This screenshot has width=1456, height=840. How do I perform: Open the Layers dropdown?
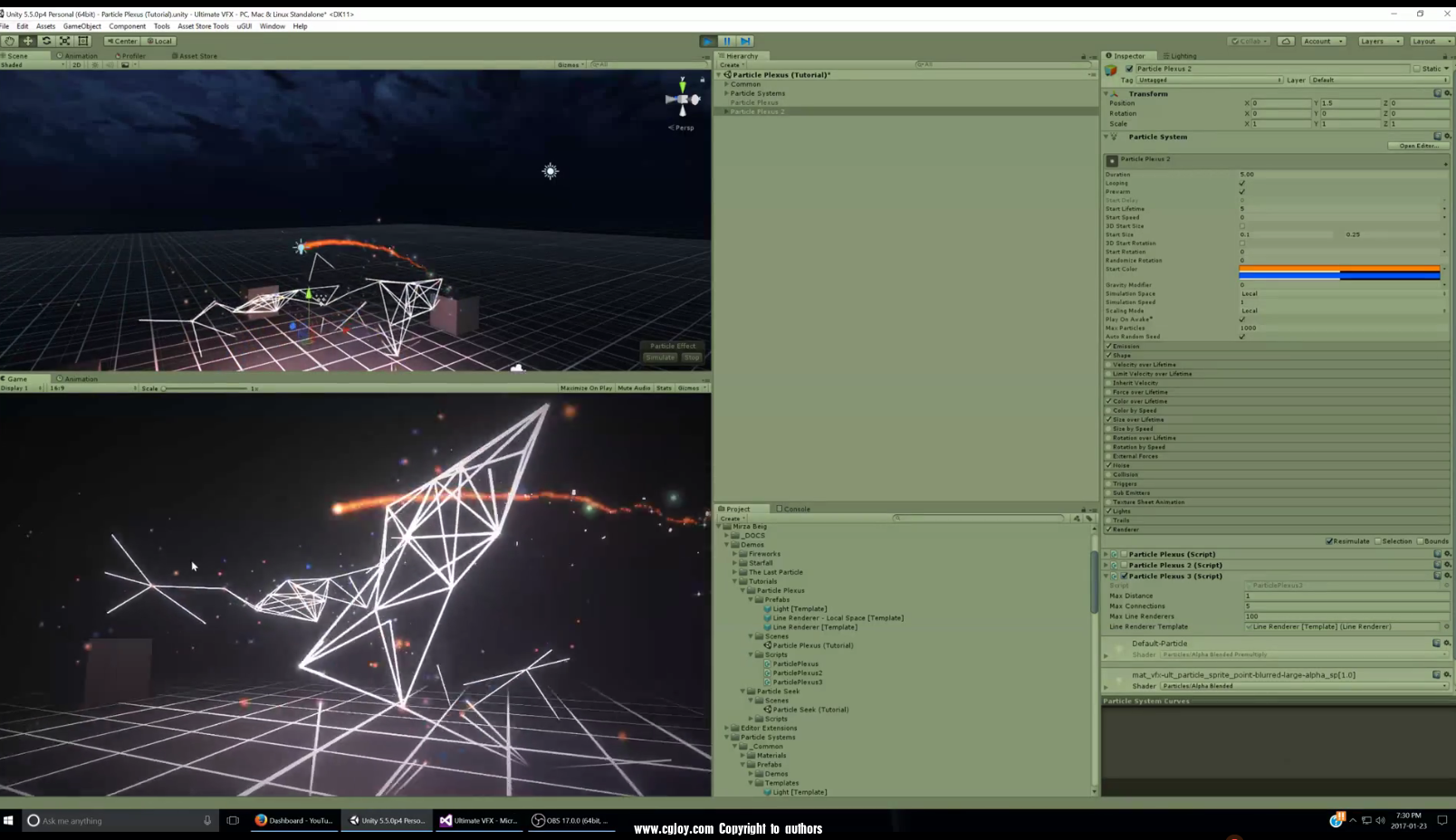[x=1380, y=41]
